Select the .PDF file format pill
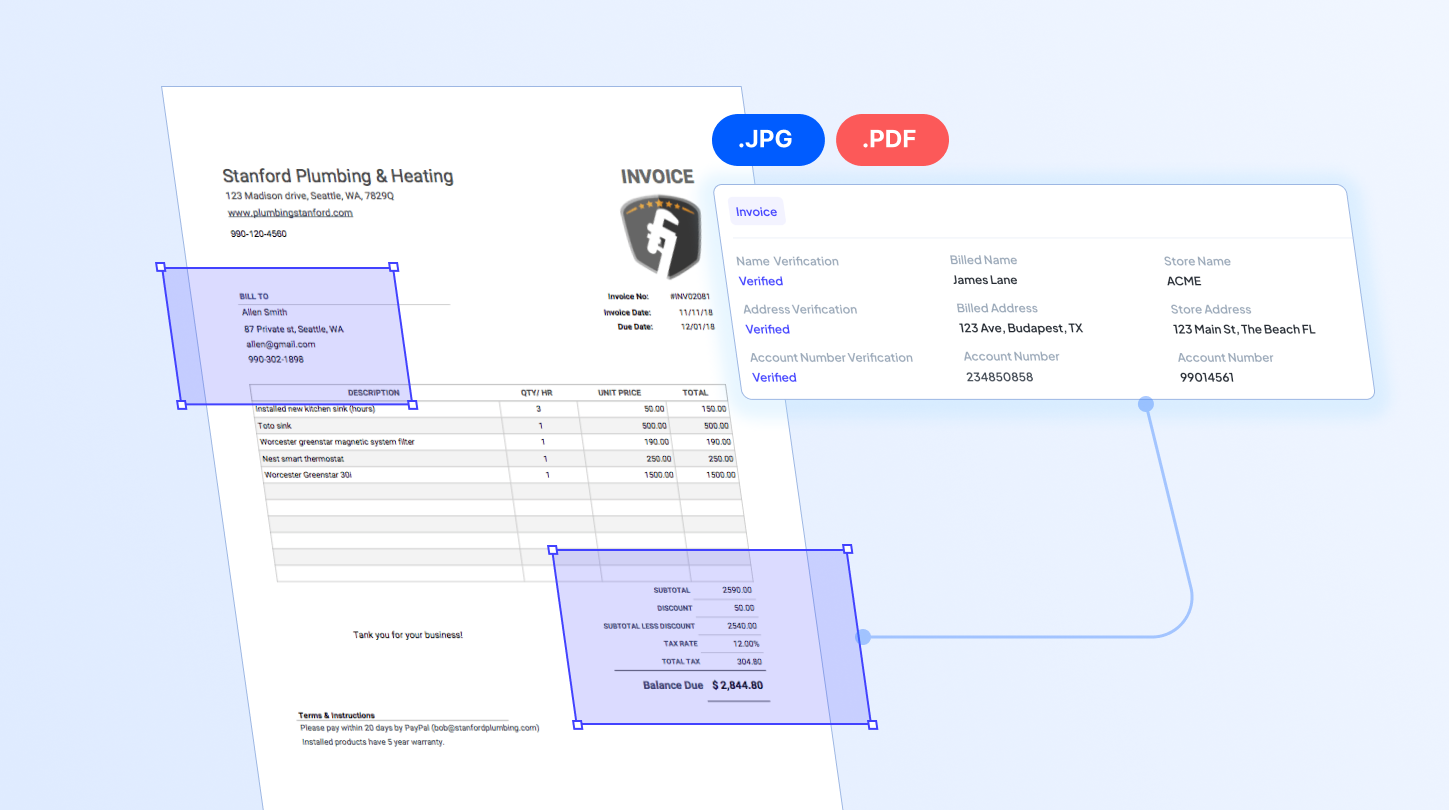 coord(891,140)
